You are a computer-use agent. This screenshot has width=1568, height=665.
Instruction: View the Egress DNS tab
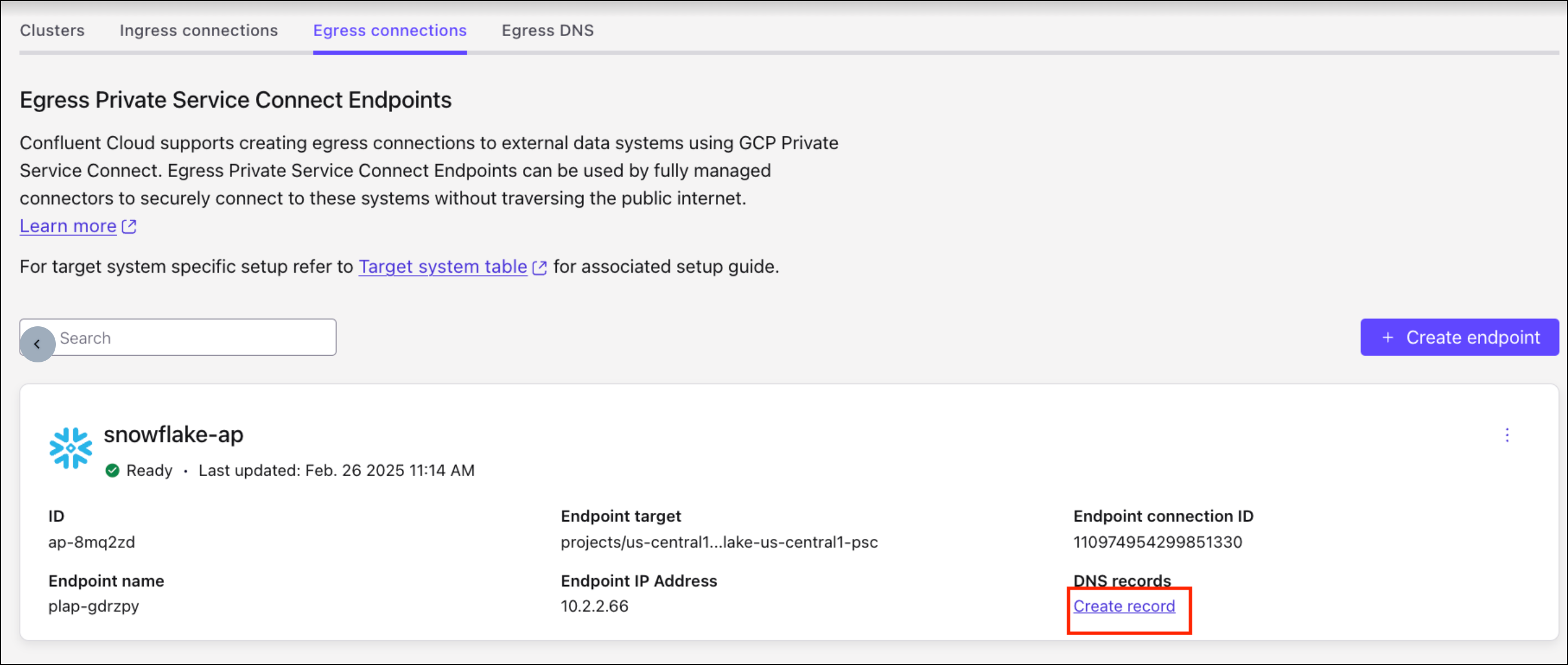(x=547, y=30)
